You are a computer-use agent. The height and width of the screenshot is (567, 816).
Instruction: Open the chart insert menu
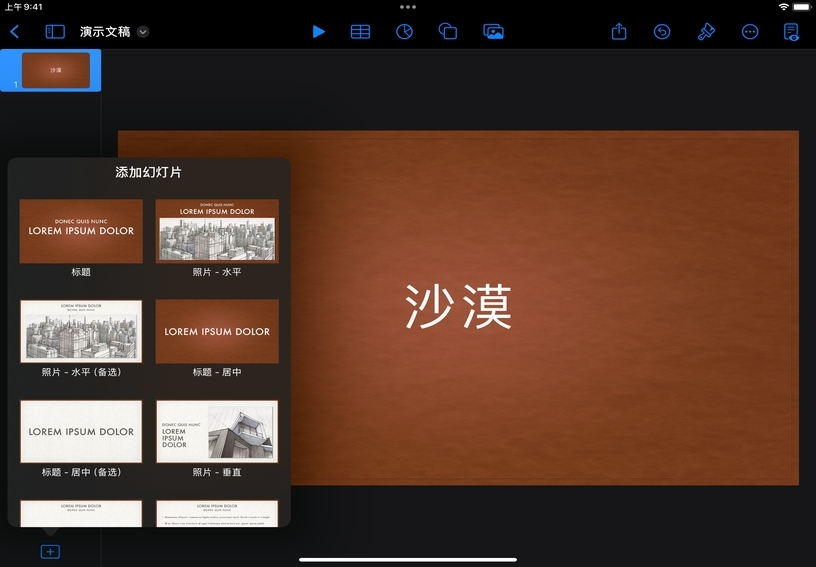click(x=404, y=32)
